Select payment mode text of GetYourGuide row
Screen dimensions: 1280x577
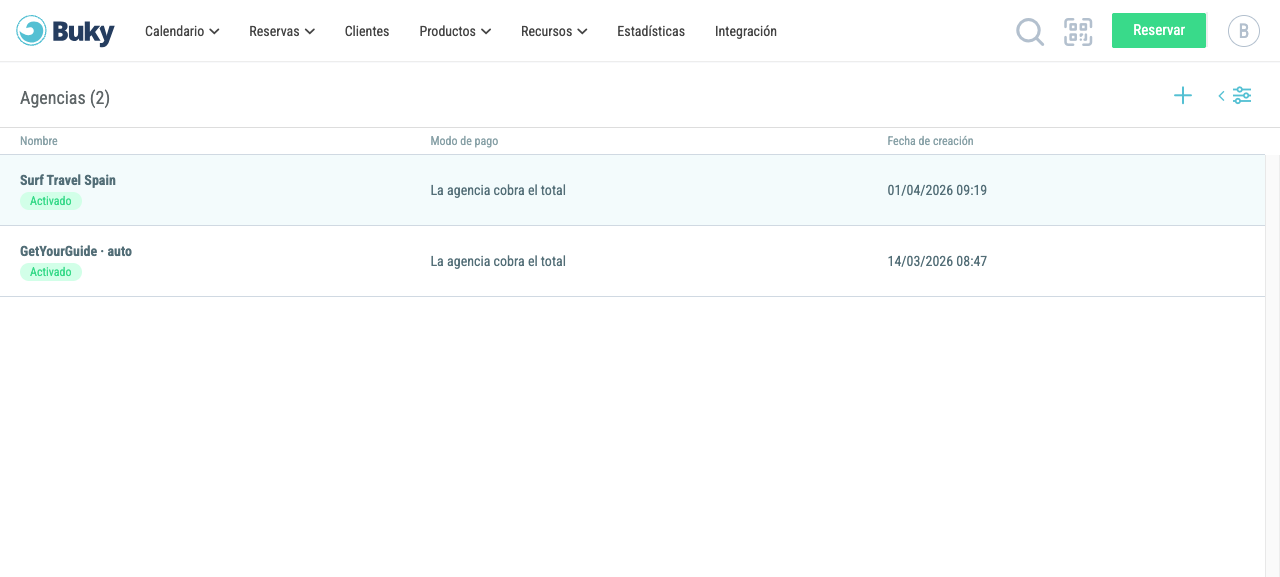coord(498,261)
